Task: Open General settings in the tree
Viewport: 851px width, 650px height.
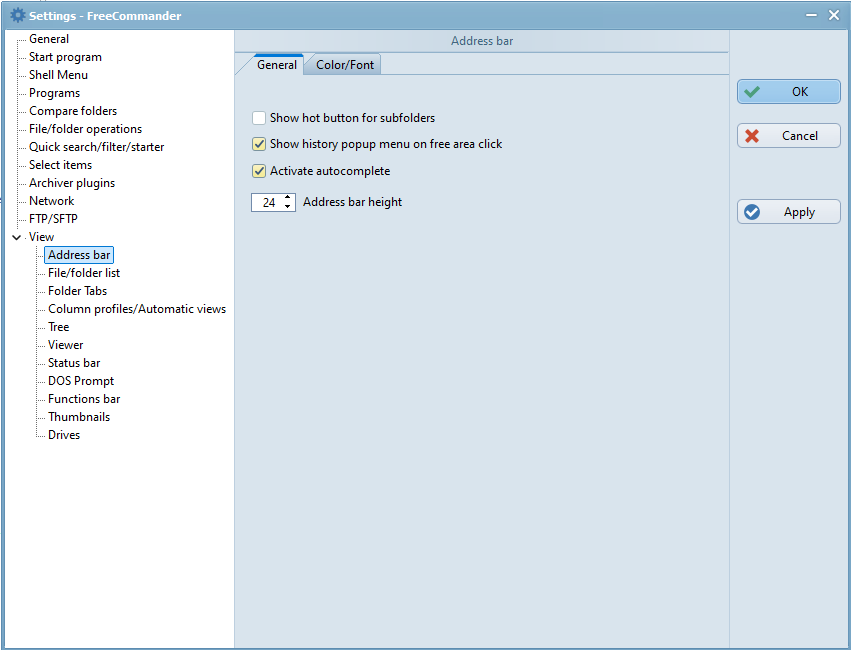Action: click(x=49, y=39)
